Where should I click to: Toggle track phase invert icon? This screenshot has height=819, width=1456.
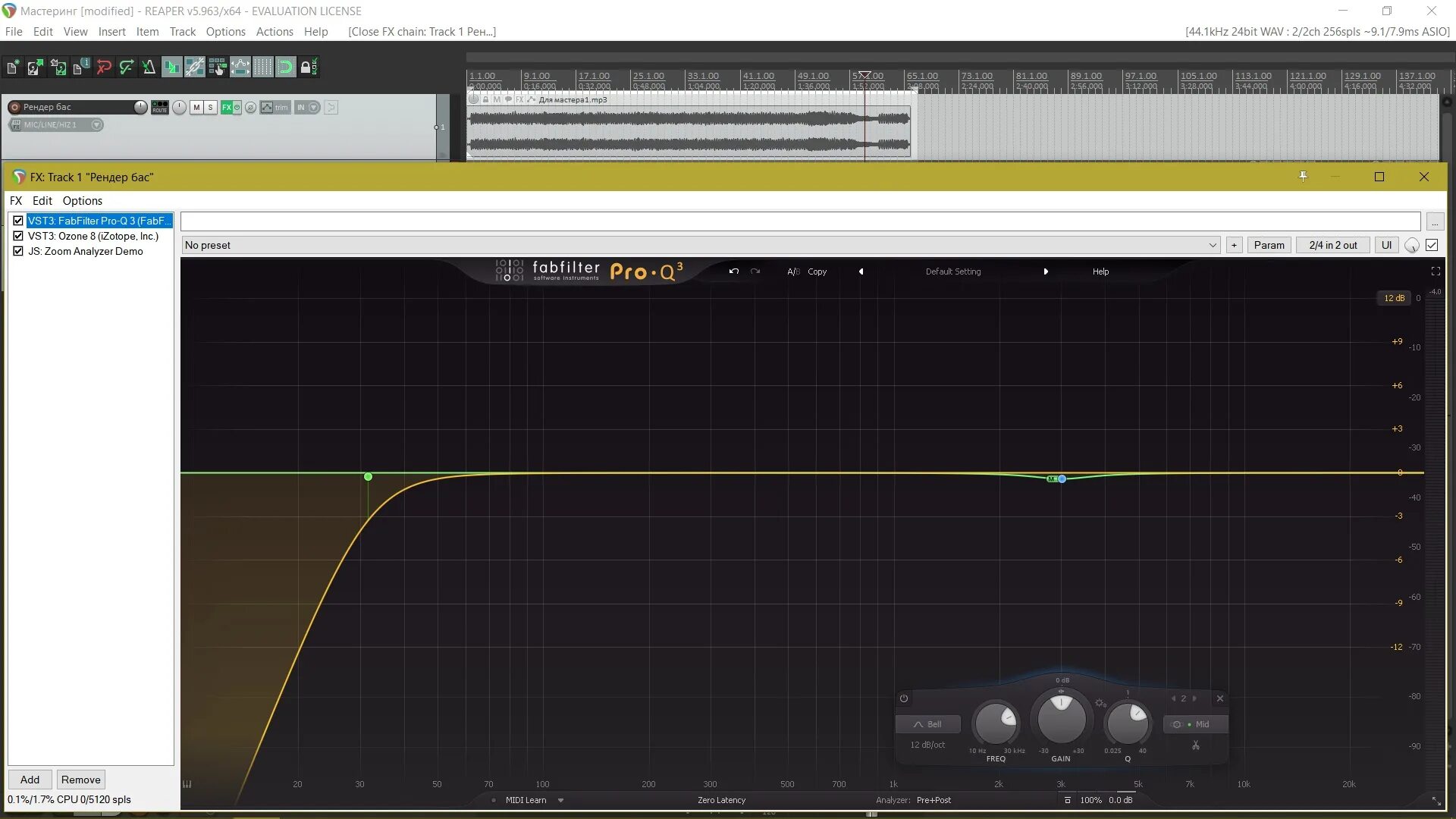251,108
